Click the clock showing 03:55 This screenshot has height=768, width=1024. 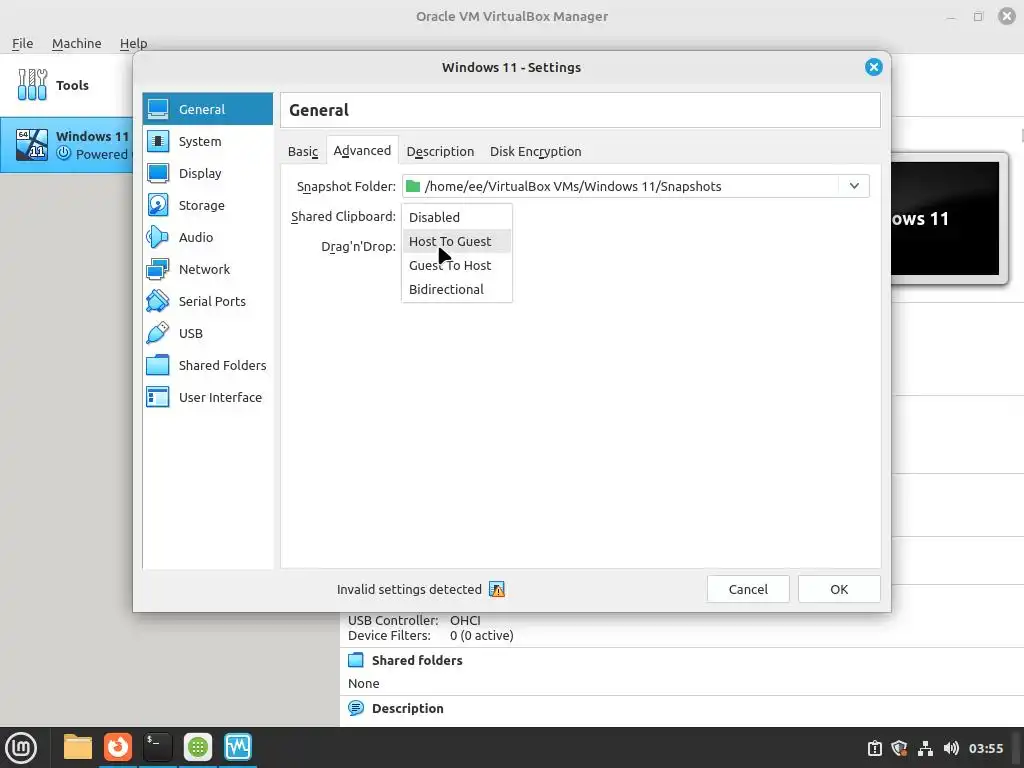coord(985,748)
